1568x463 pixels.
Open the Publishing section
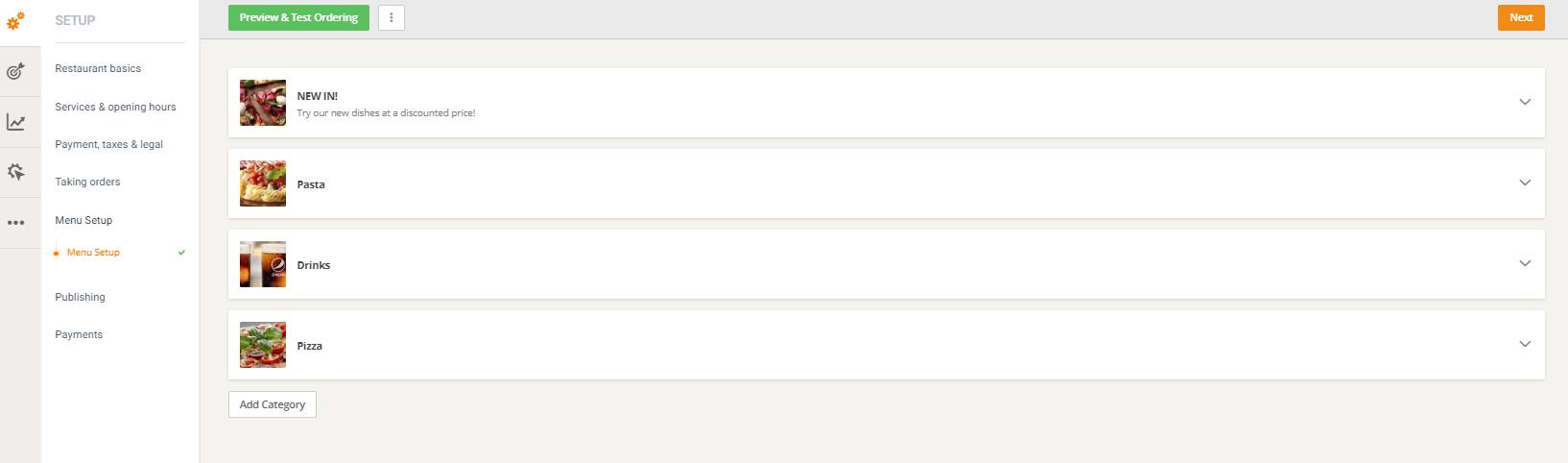(80, 298)
